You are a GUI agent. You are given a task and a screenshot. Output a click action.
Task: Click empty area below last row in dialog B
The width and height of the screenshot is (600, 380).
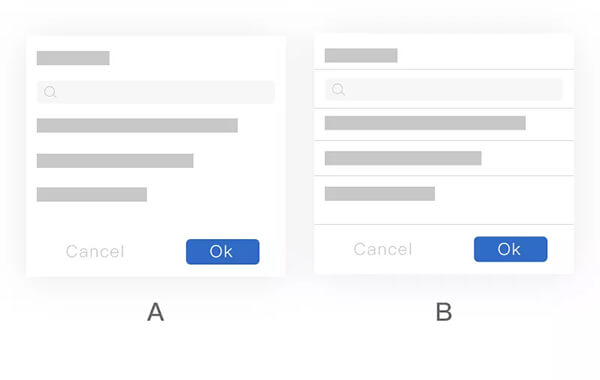(444, 213)
